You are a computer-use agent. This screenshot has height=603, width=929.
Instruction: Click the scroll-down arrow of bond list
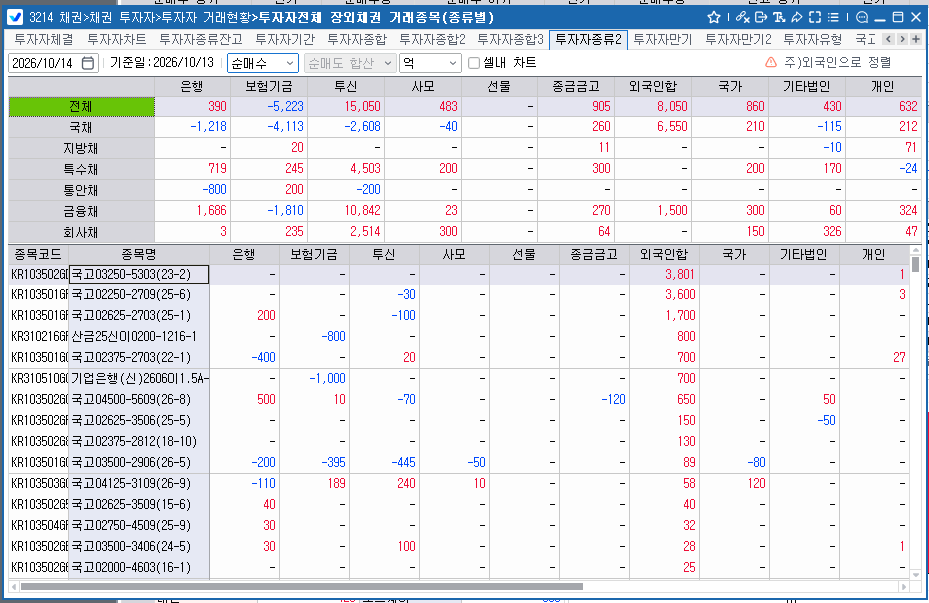coord(916,575)
